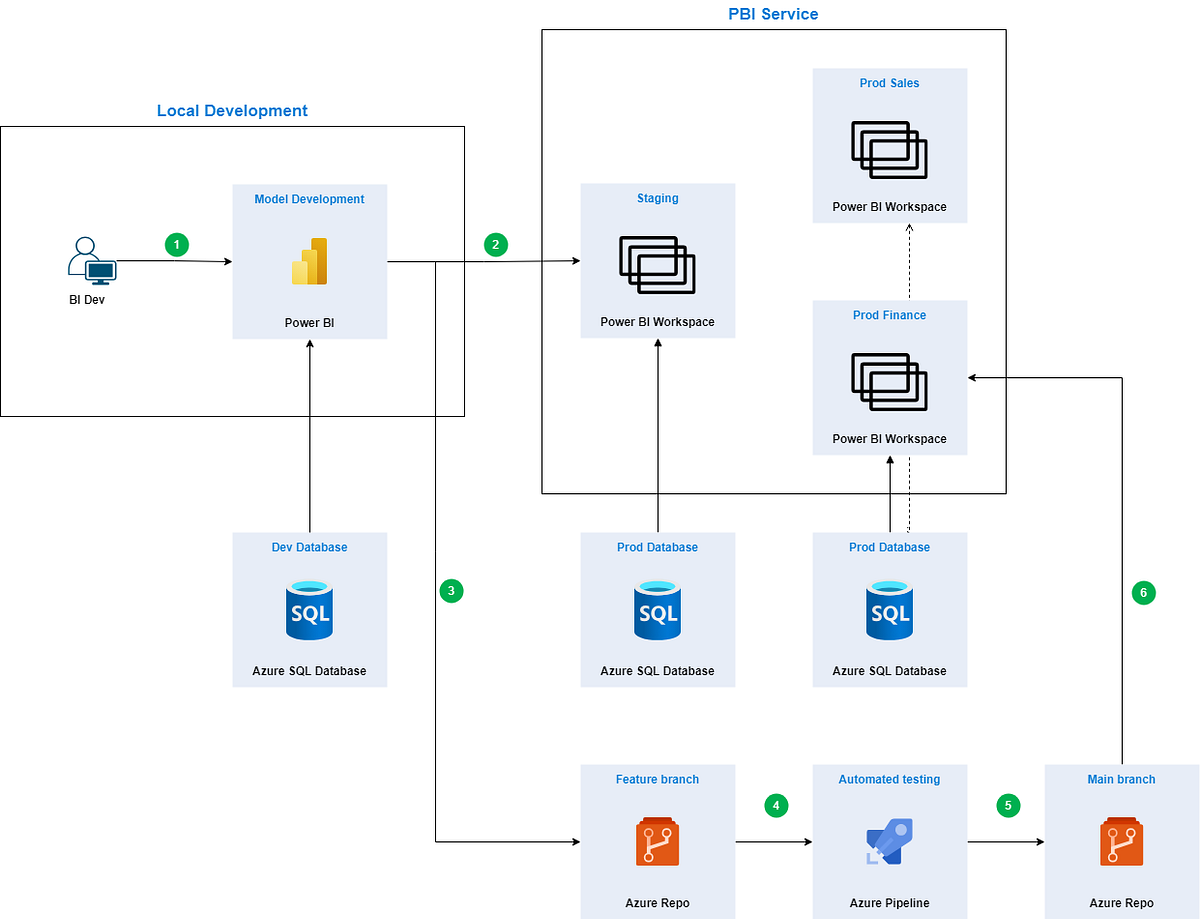Select the SQL icon under Prod Finance workspace
The height and width of the screenshot is (919, 1200).
point(889,611)
